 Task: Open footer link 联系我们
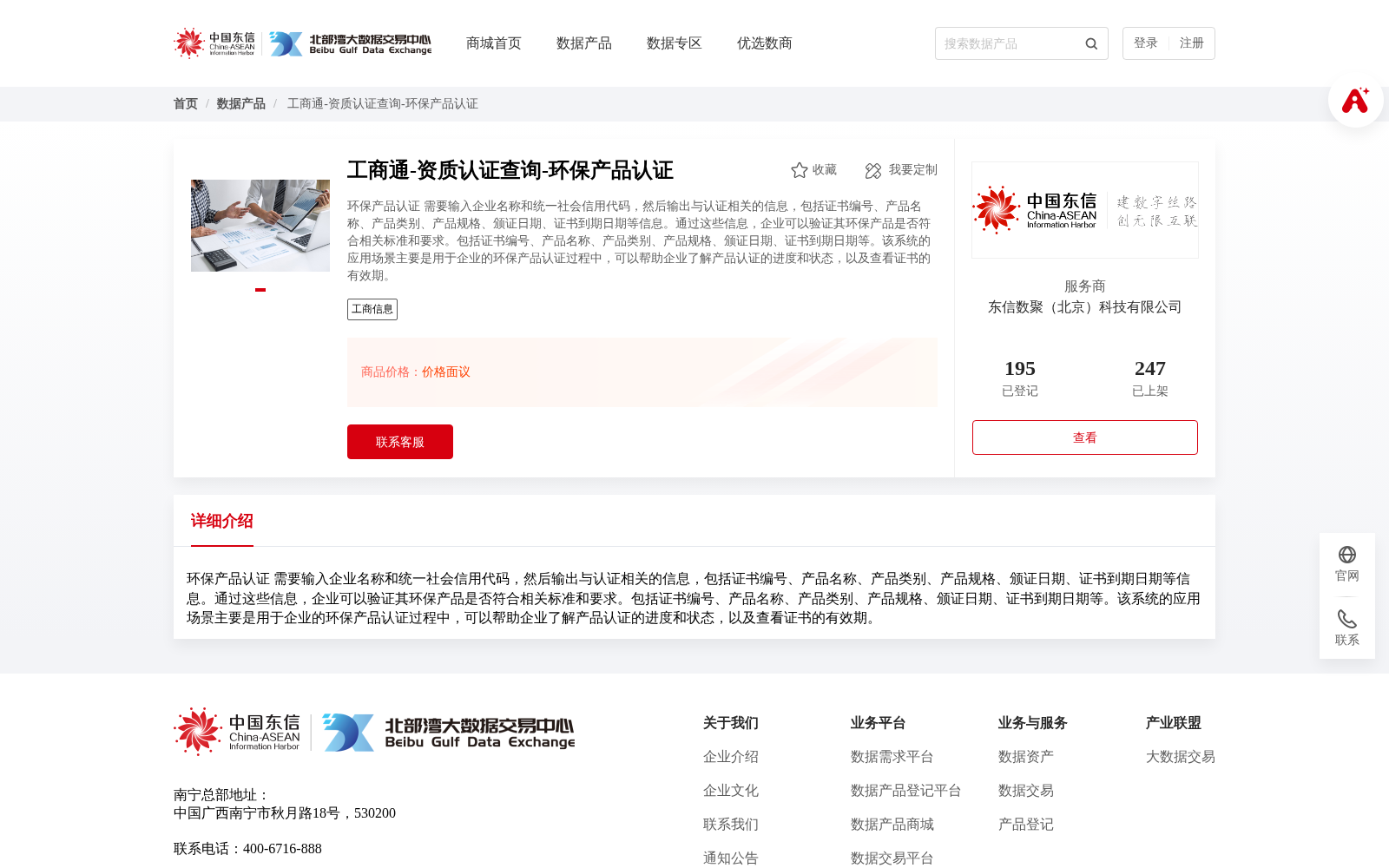tap(731, 825)
